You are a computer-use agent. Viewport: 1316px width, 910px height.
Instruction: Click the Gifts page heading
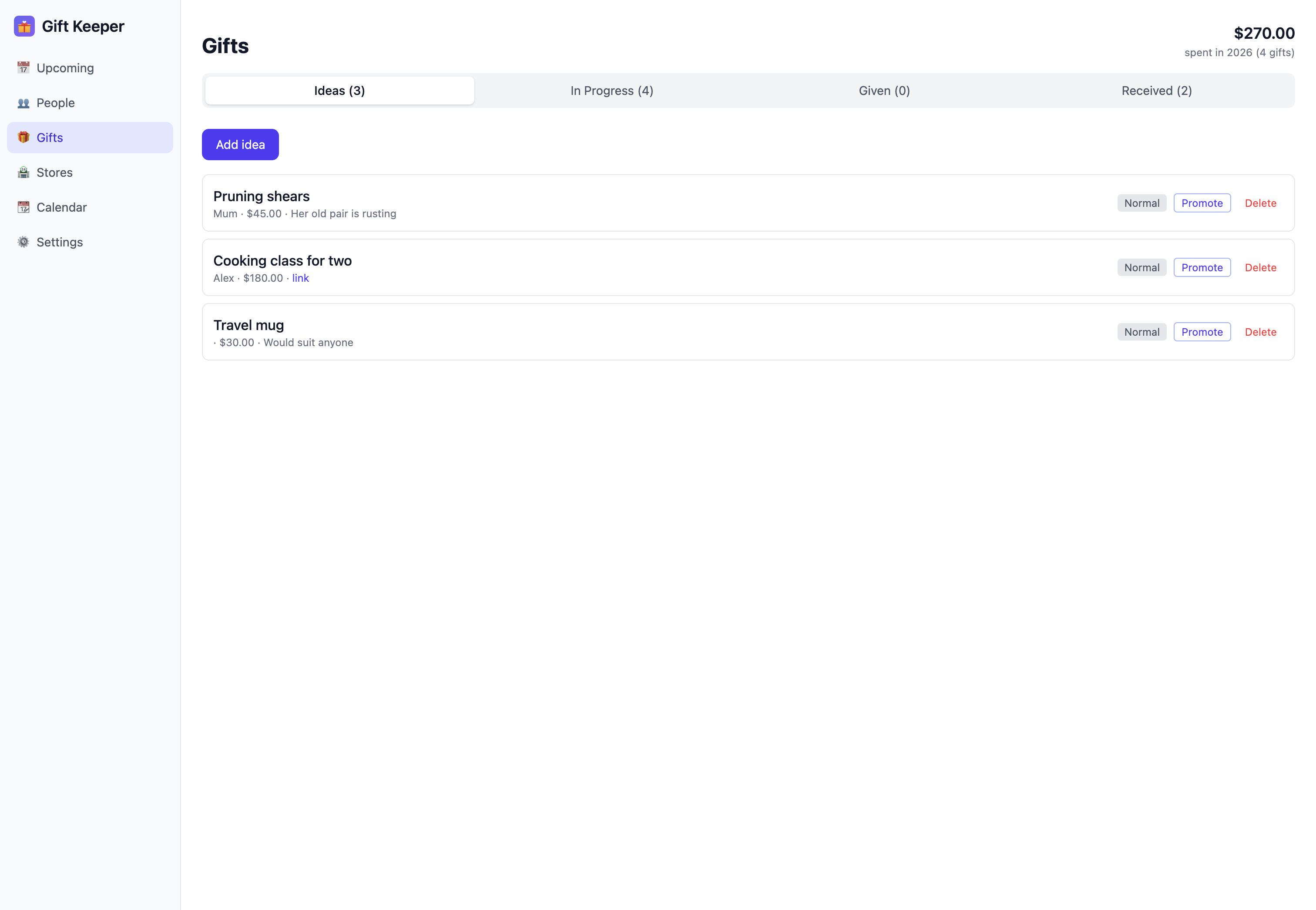pyautogui.click(x=225, y=46)
